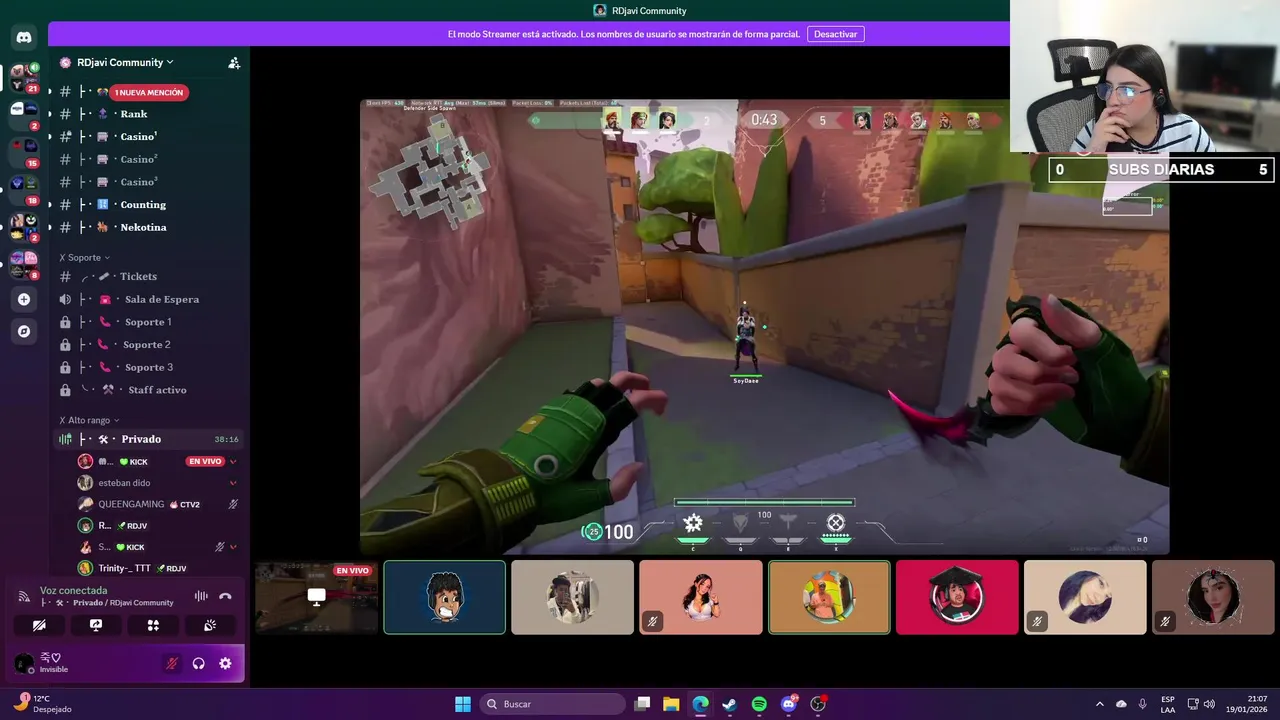The image size is (1280, 720).
Task: Click the 1 NUEVA MENCIÓN badge
Action: (149, 92)
